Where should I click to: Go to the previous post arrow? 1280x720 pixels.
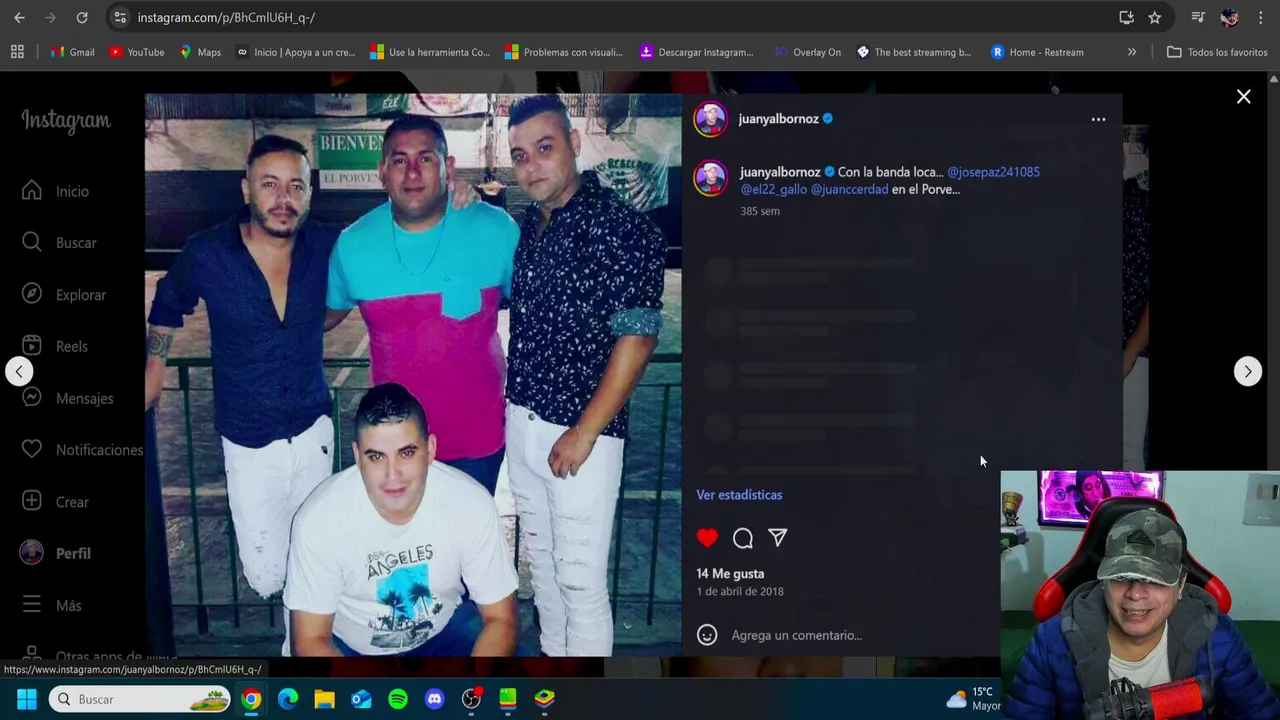click(19, 371)
